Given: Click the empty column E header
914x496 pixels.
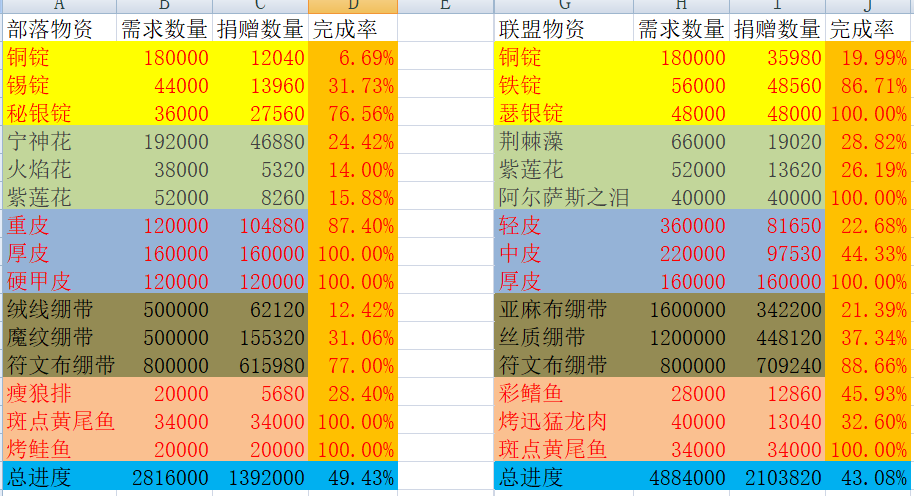Looking at the screenshot, I should [445, 6].
